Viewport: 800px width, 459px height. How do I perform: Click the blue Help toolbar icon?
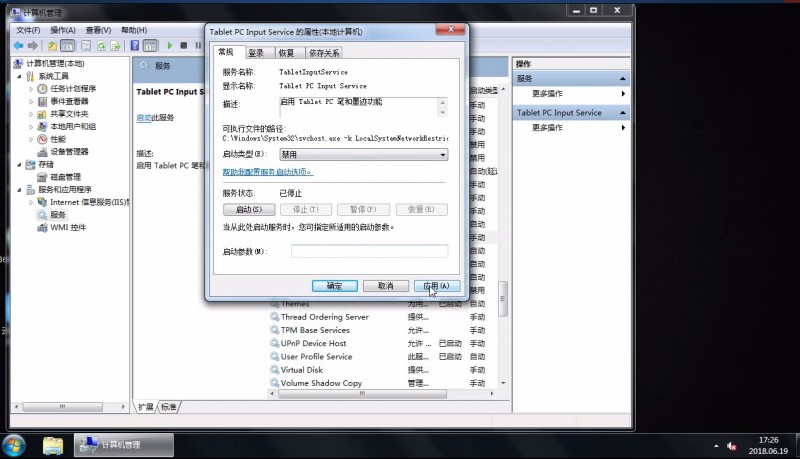[x=135, y=46]
